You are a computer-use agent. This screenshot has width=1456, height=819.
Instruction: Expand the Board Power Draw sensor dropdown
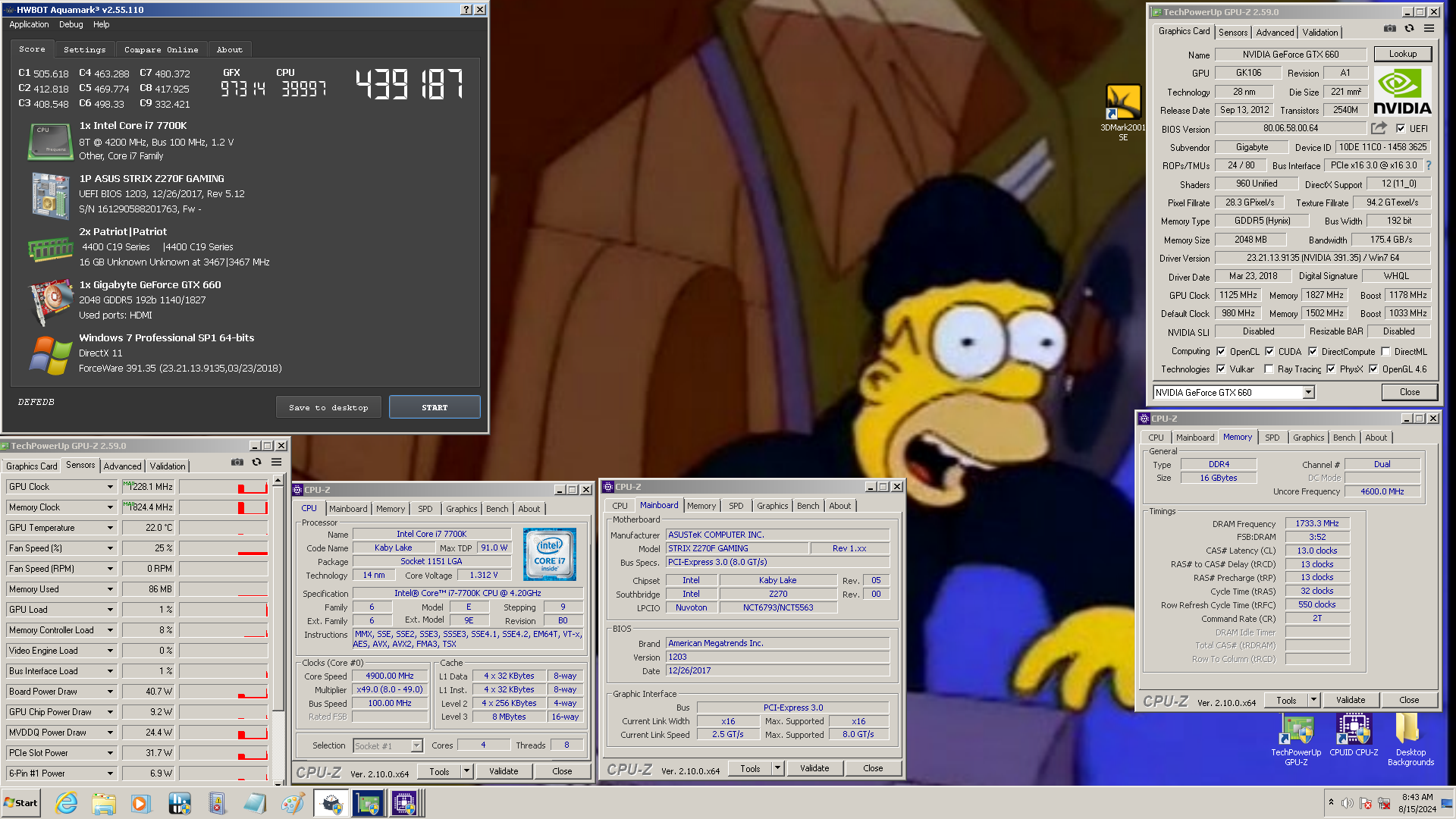[x=110, y=692]
